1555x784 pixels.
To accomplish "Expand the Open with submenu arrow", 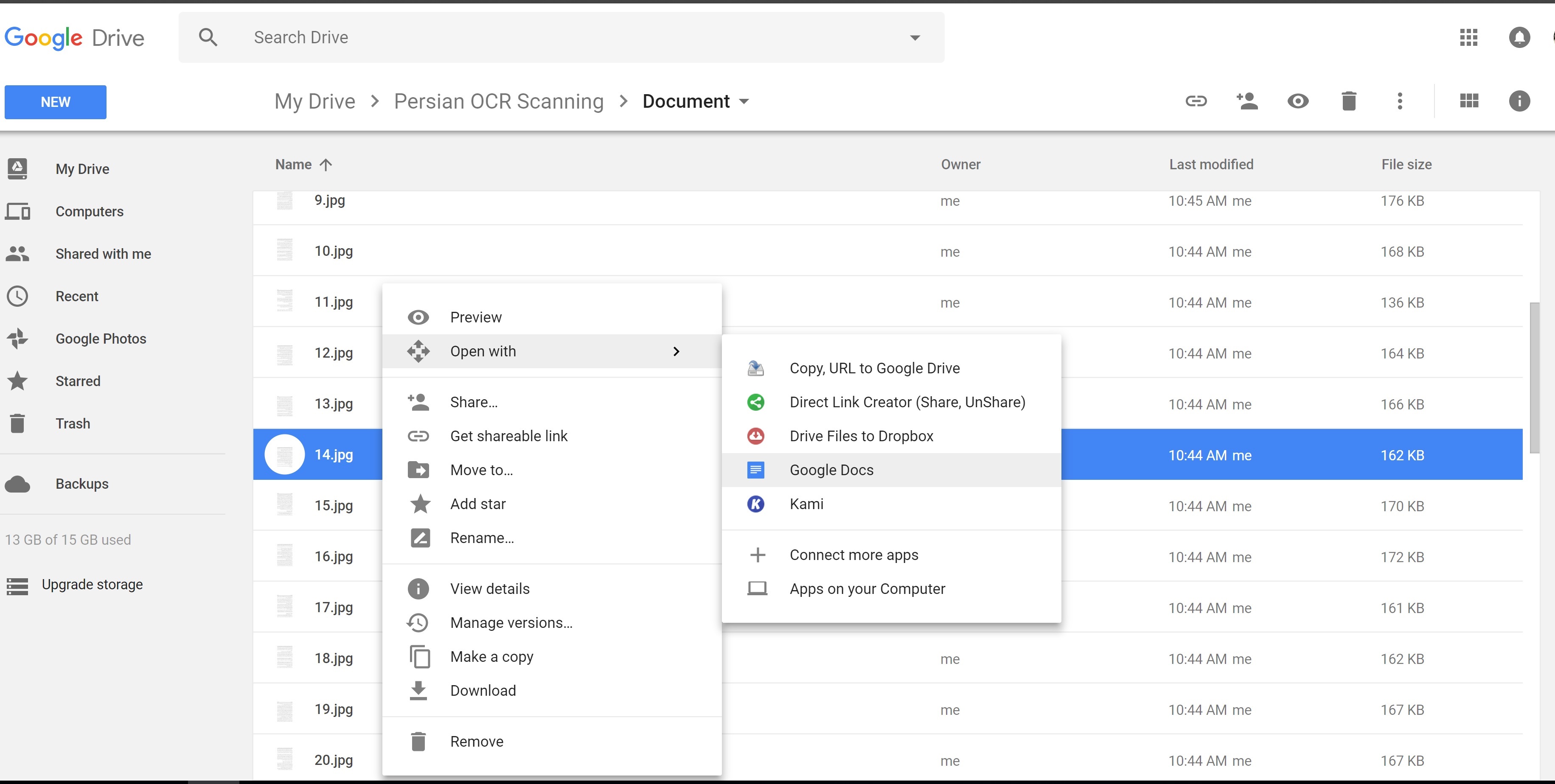I will (x=676, y=351).
